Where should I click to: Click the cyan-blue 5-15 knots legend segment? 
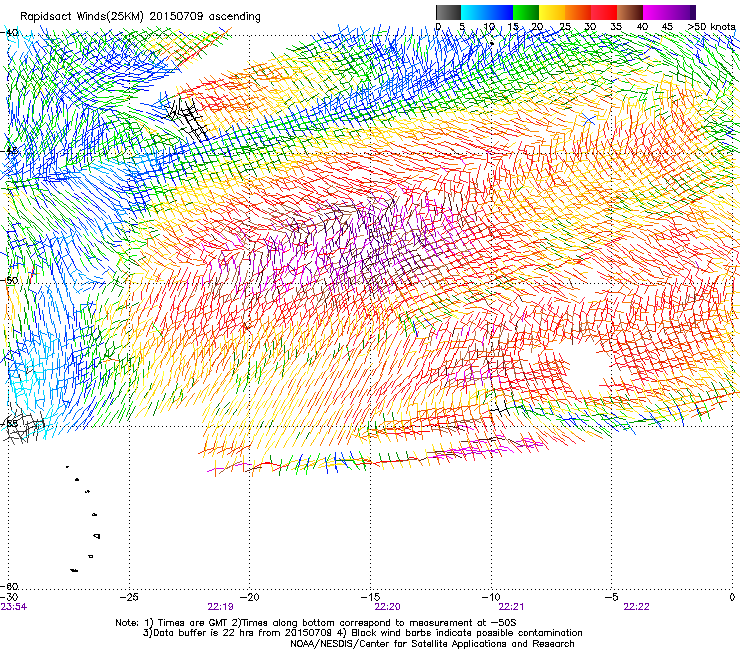click(x=487, y=12)
